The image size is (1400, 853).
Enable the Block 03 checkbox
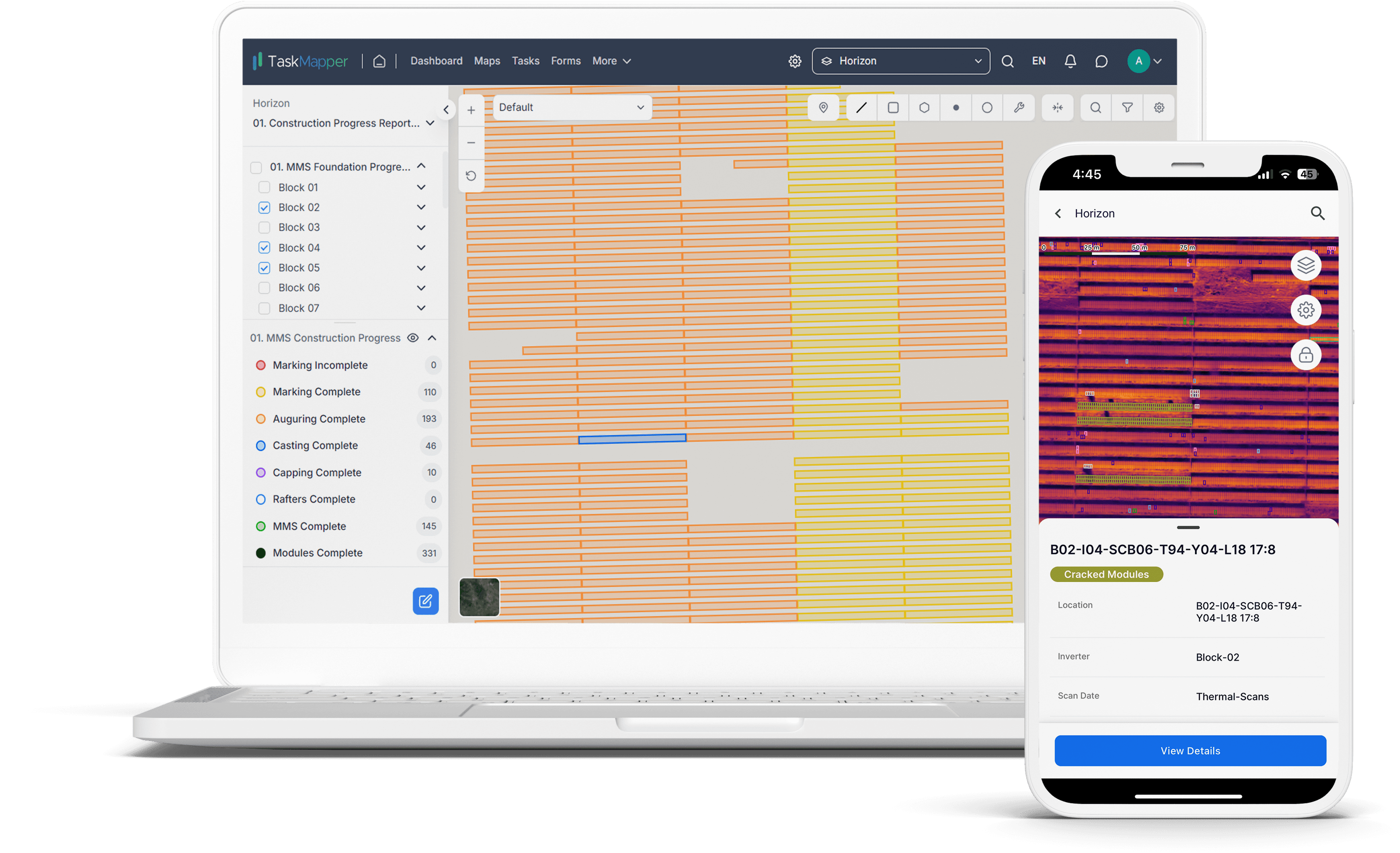pos(264,227)
